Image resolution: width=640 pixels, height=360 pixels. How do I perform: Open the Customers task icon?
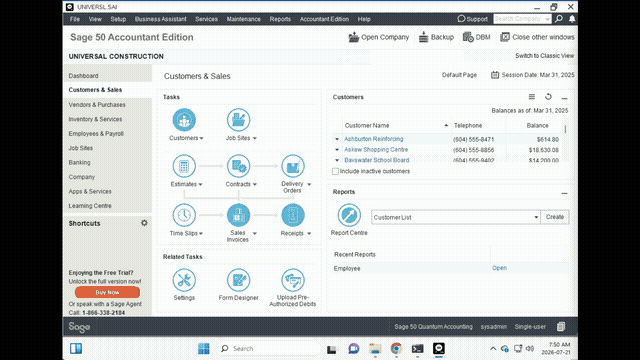pos(184,120)
